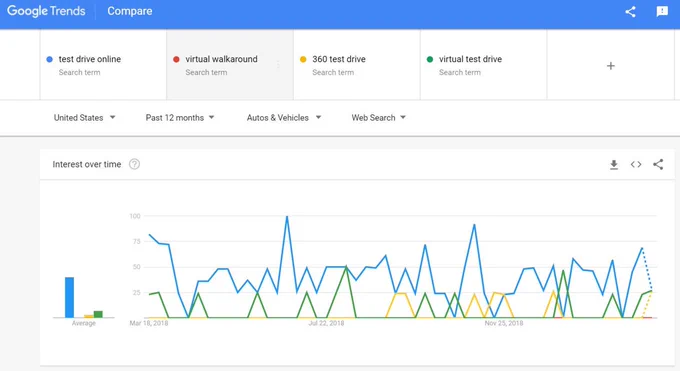Select the 'test drive online' search term

point(103,65)
